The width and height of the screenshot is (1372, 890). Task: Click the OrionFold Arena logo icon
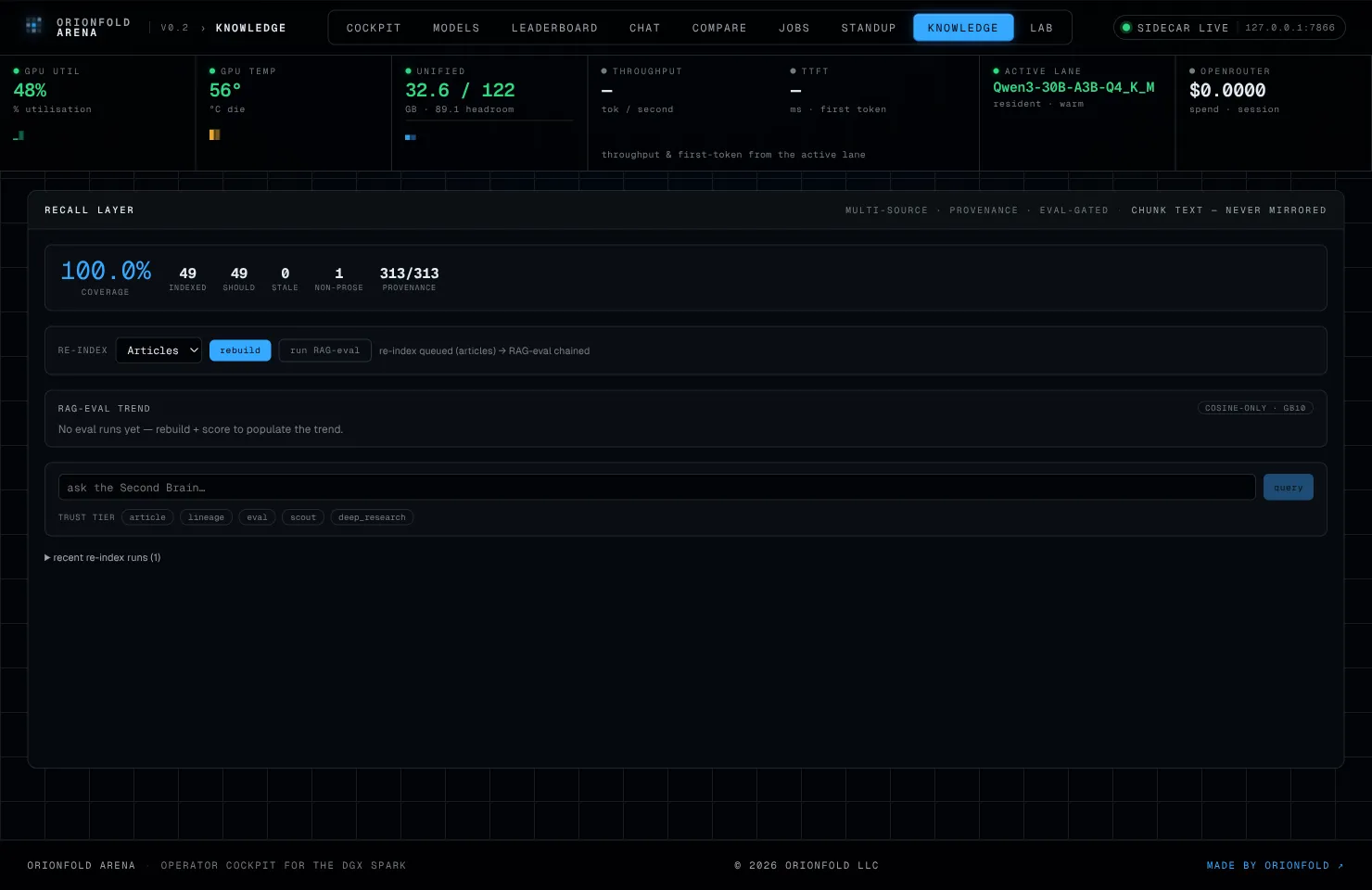[33, 26]
